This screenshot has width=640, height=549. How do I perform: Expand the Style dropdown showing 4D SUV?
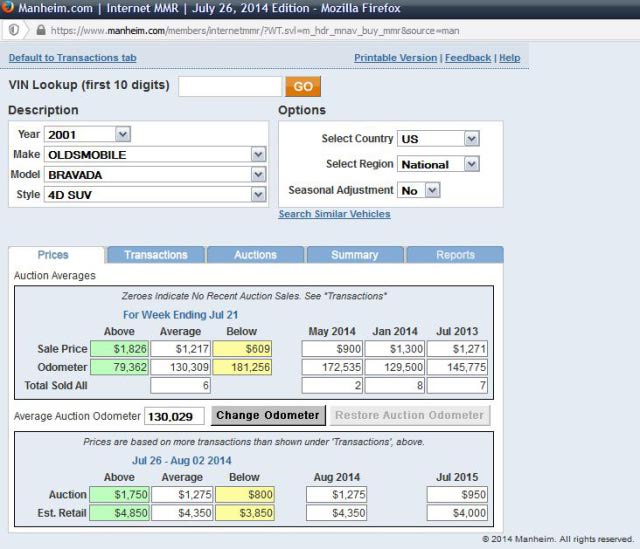pos(156,194)
